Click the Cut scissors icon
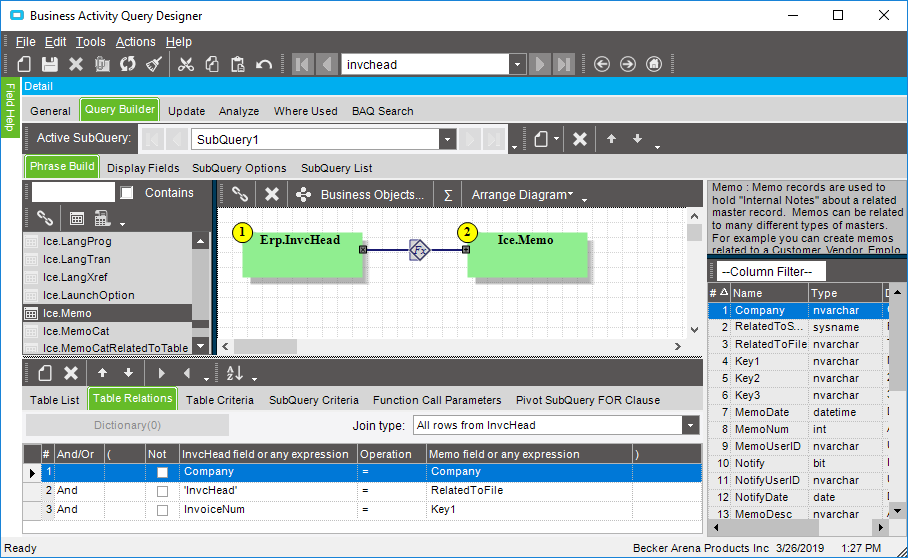908x558 pixels. coord(186,64)
